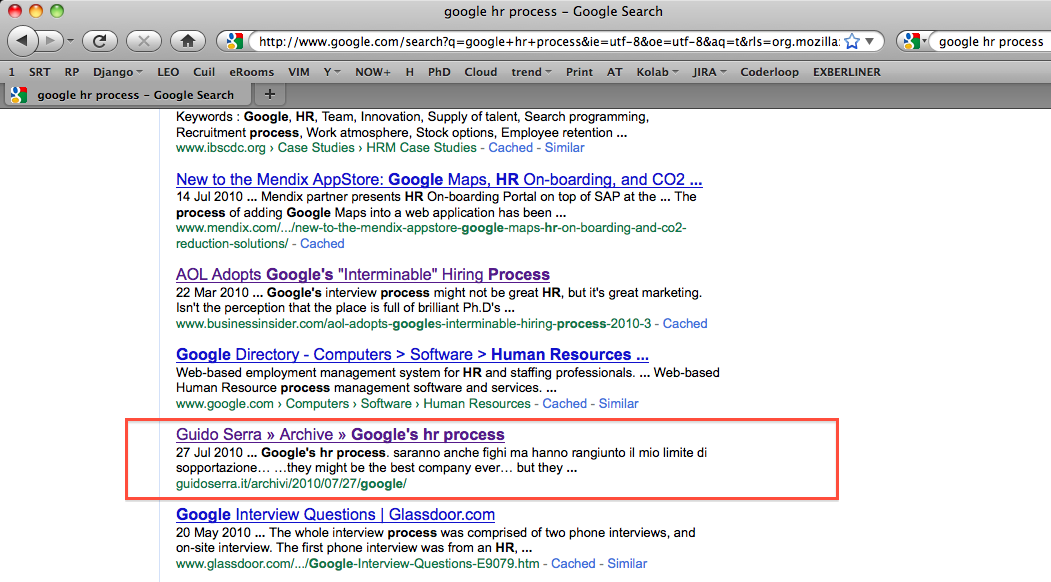Expand the URL history dropdown arrow
This screenshot has height=582, width=1051.
tap(870, 42)
